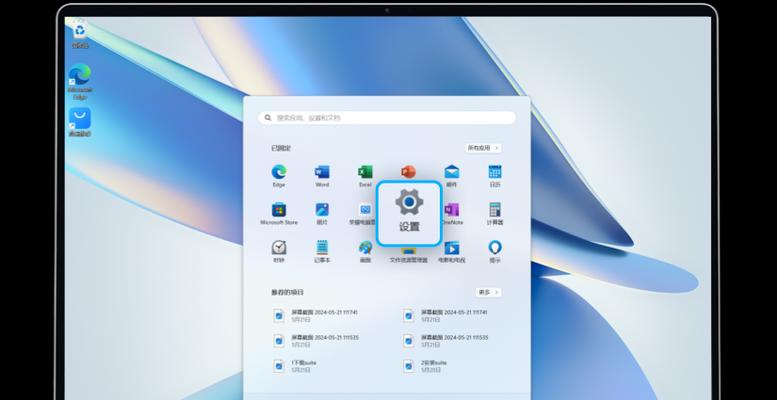Open Microsoft Store from pinned apps
Image resolution: width=777 pixels, height=400 pixels.
pyautogui.click(x=278, y=214)
